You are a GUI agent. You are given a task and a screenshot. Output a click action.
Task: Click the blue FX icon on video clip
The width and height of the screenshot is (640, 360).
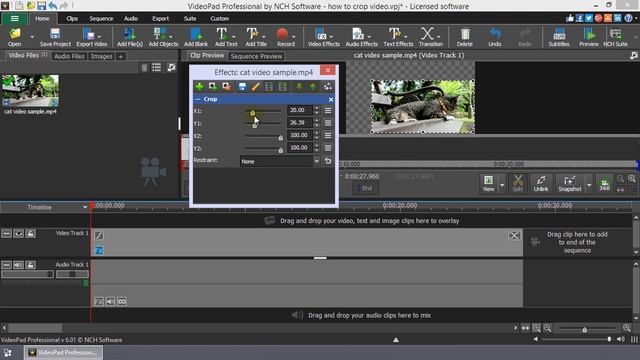pyautogui.click(x=99, y=251)
